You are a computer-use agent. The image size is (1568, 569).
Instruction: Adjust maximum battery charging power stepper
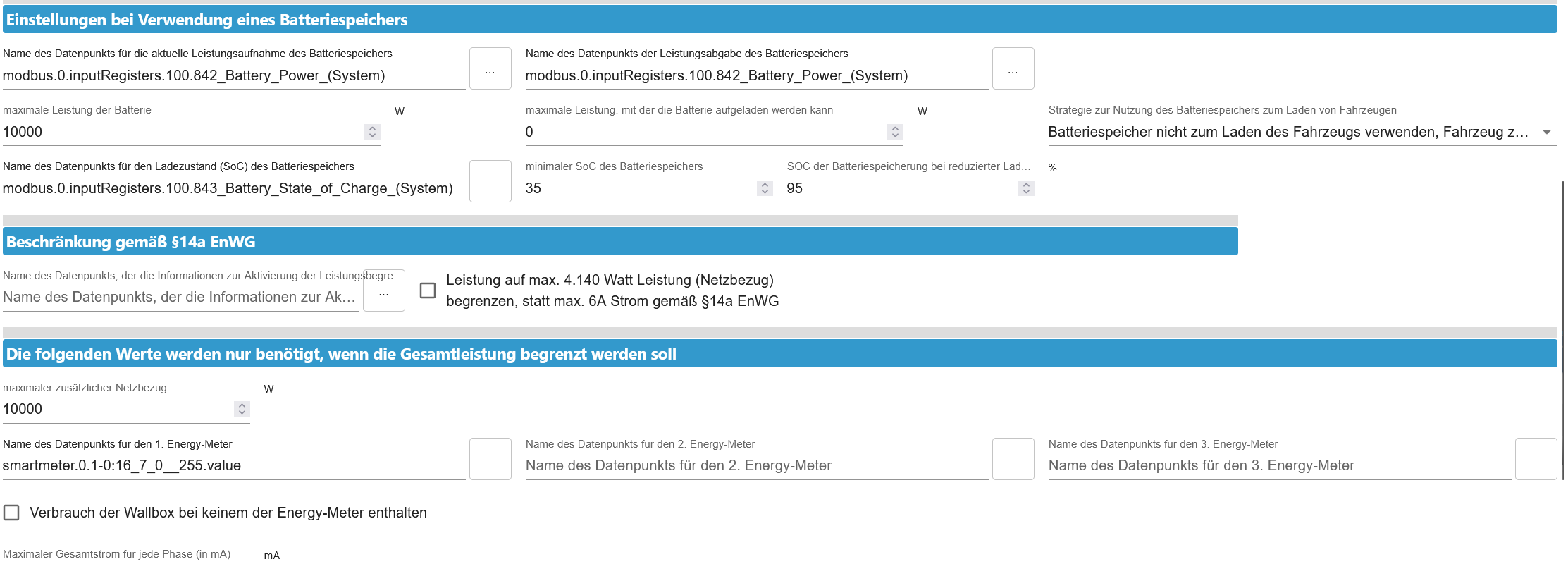point(895,132)
